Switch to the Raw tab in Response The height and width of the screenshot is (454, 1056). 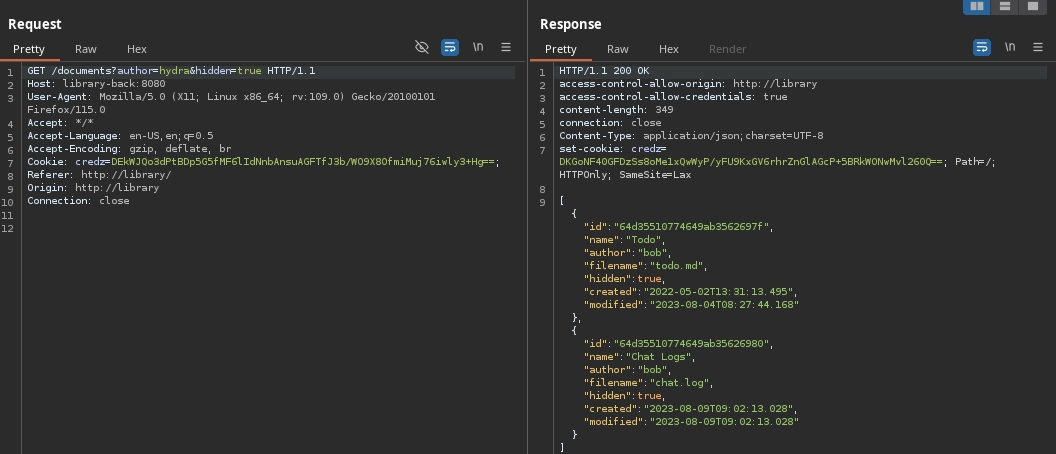click(x=618, y=49)
